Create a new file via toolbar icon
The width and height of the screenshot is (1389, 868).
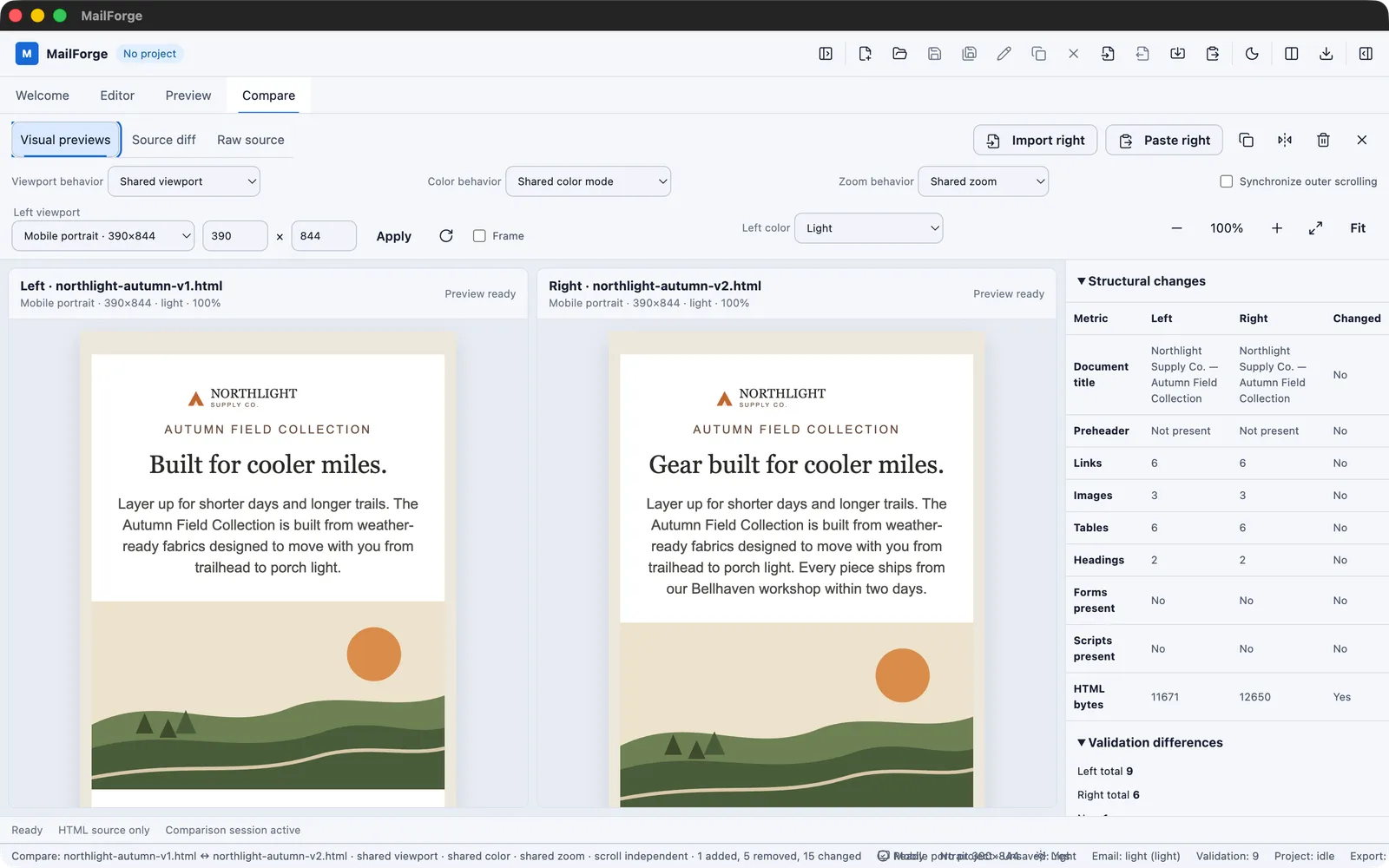(x=865, y=54)
